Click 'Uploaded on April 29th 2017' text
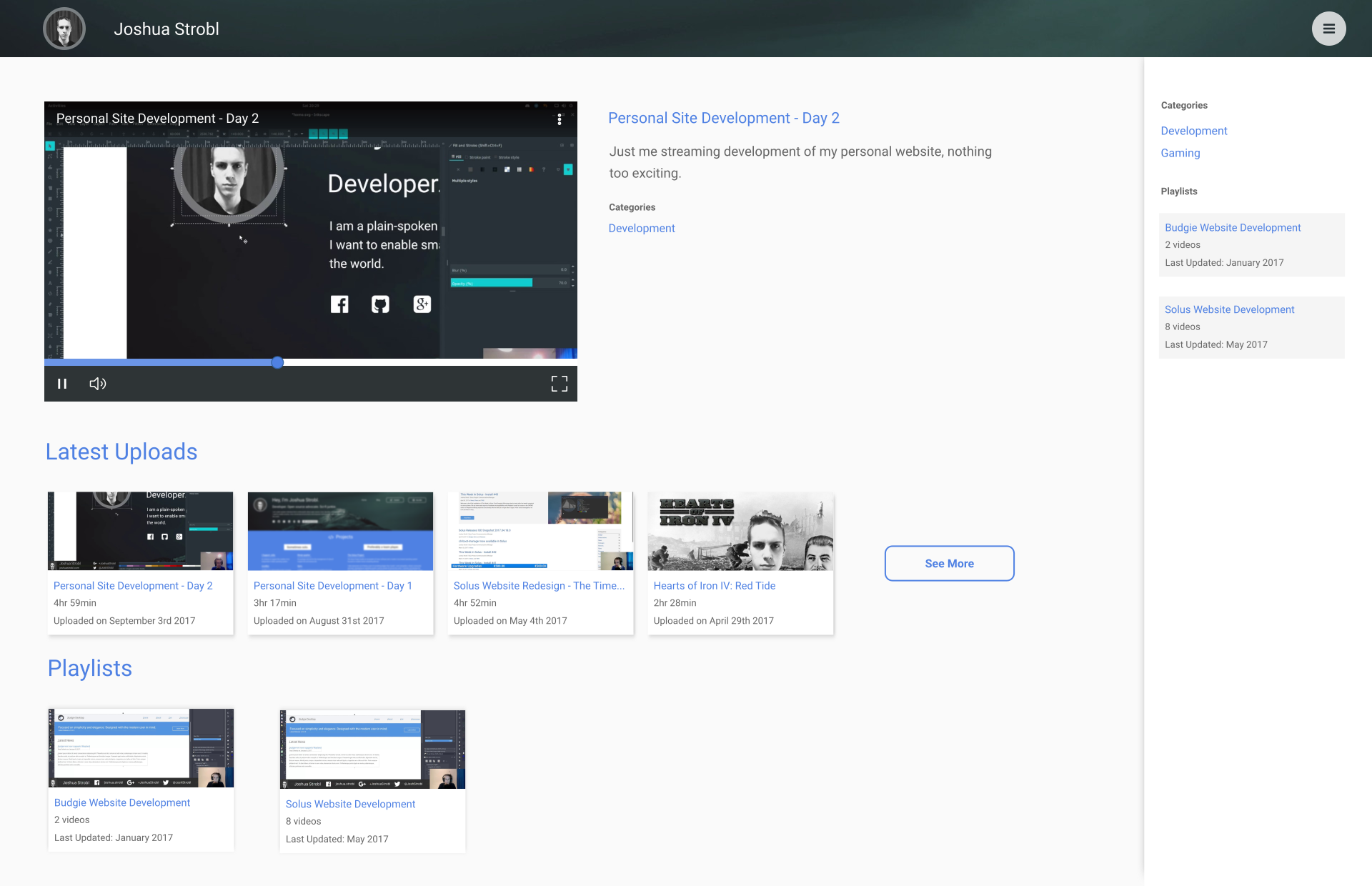 tap(714, 621)
